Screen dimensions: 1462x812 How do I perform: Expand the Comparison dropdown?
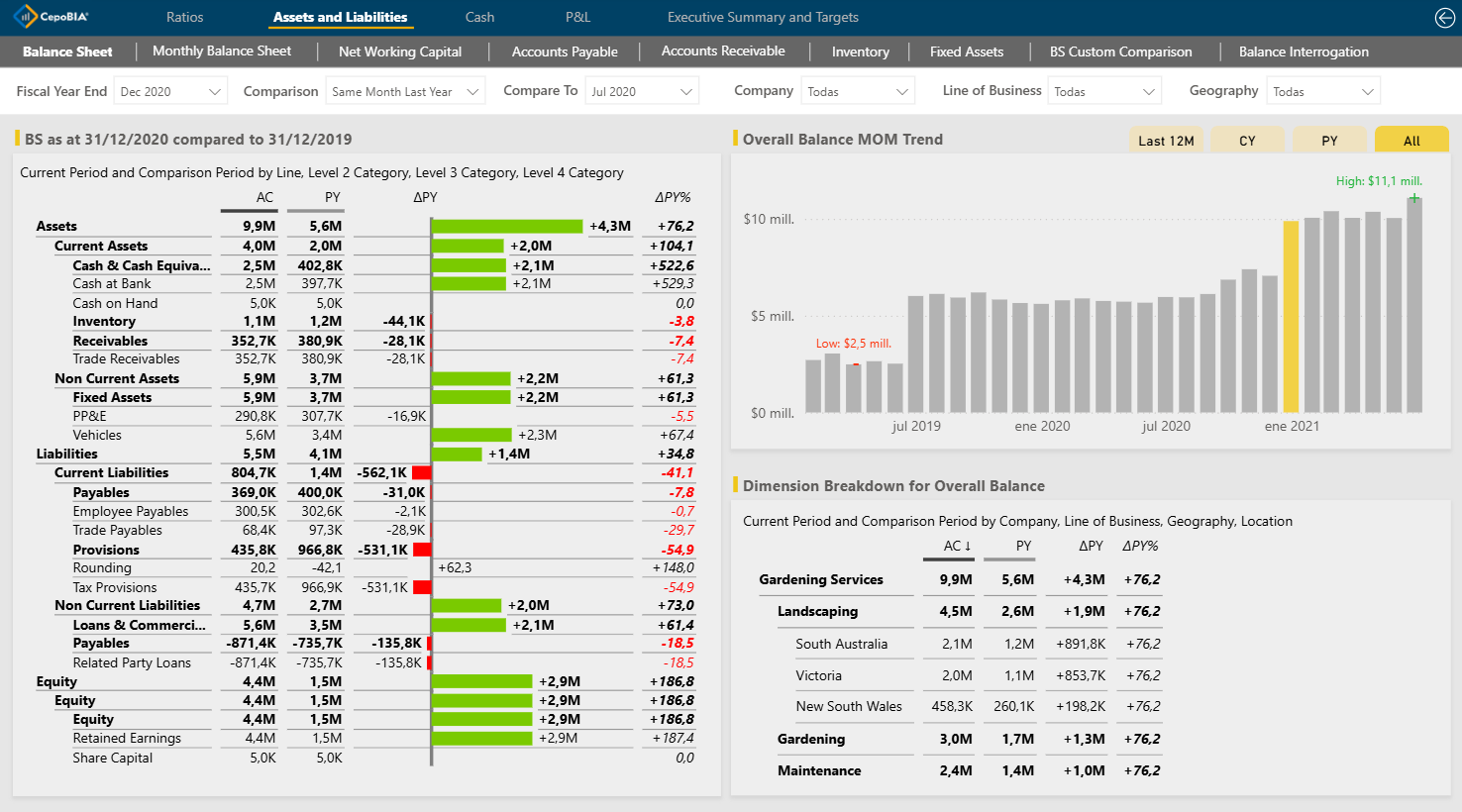(405, 91)
